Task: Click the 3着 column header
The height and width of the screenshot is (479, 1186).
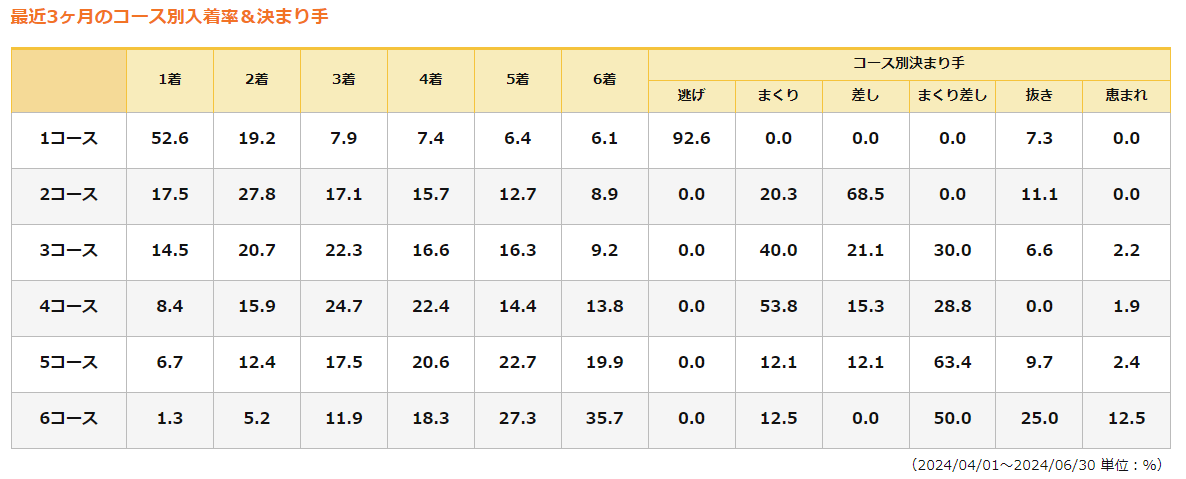Action: point(344,80)
